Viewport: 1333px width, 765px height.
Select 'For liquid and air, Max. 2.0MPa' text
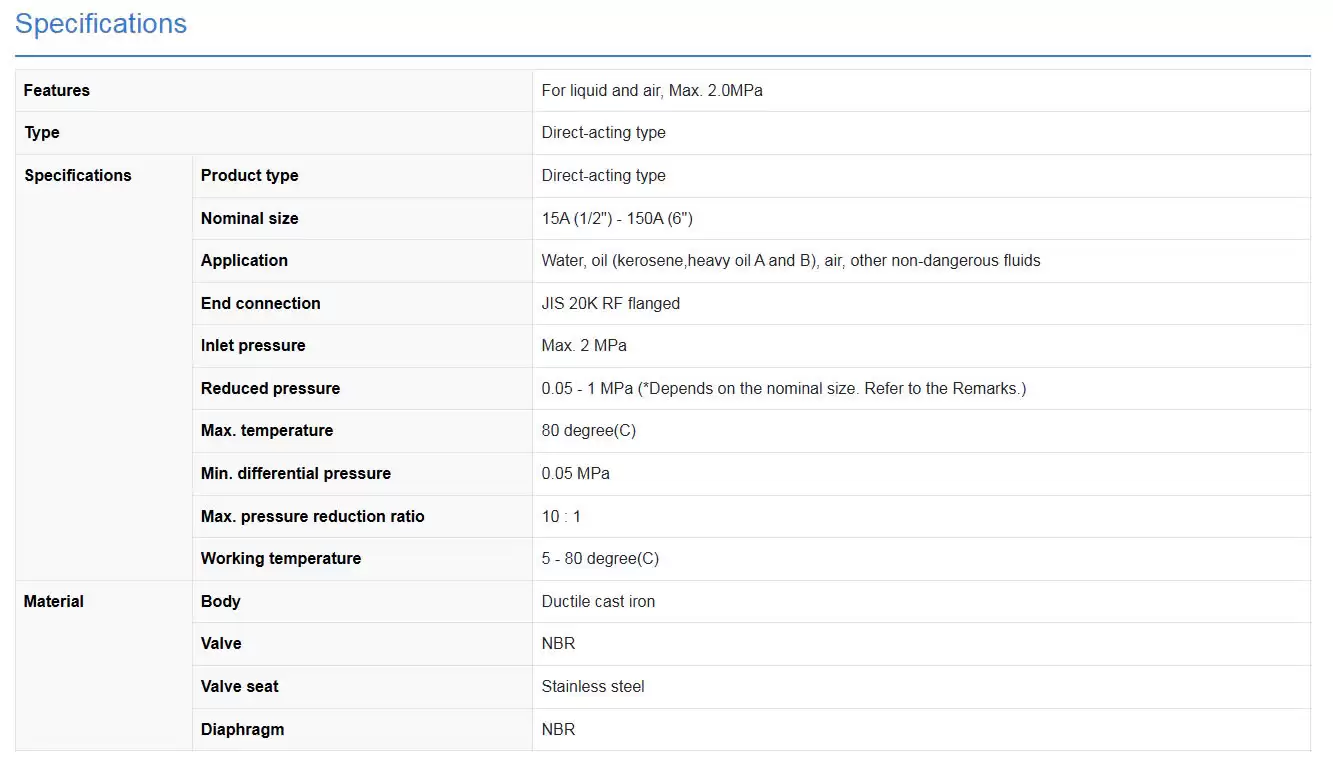pos(652,90)
